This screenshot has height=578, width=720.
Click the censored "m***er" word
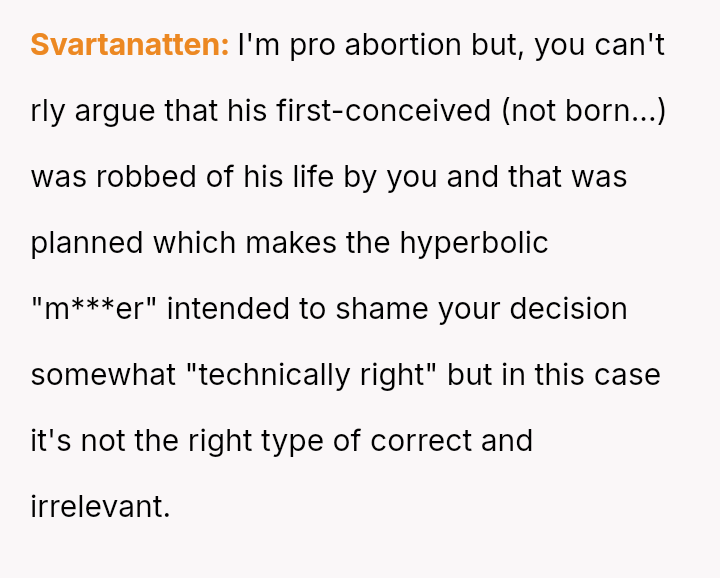tap(94, 309)
